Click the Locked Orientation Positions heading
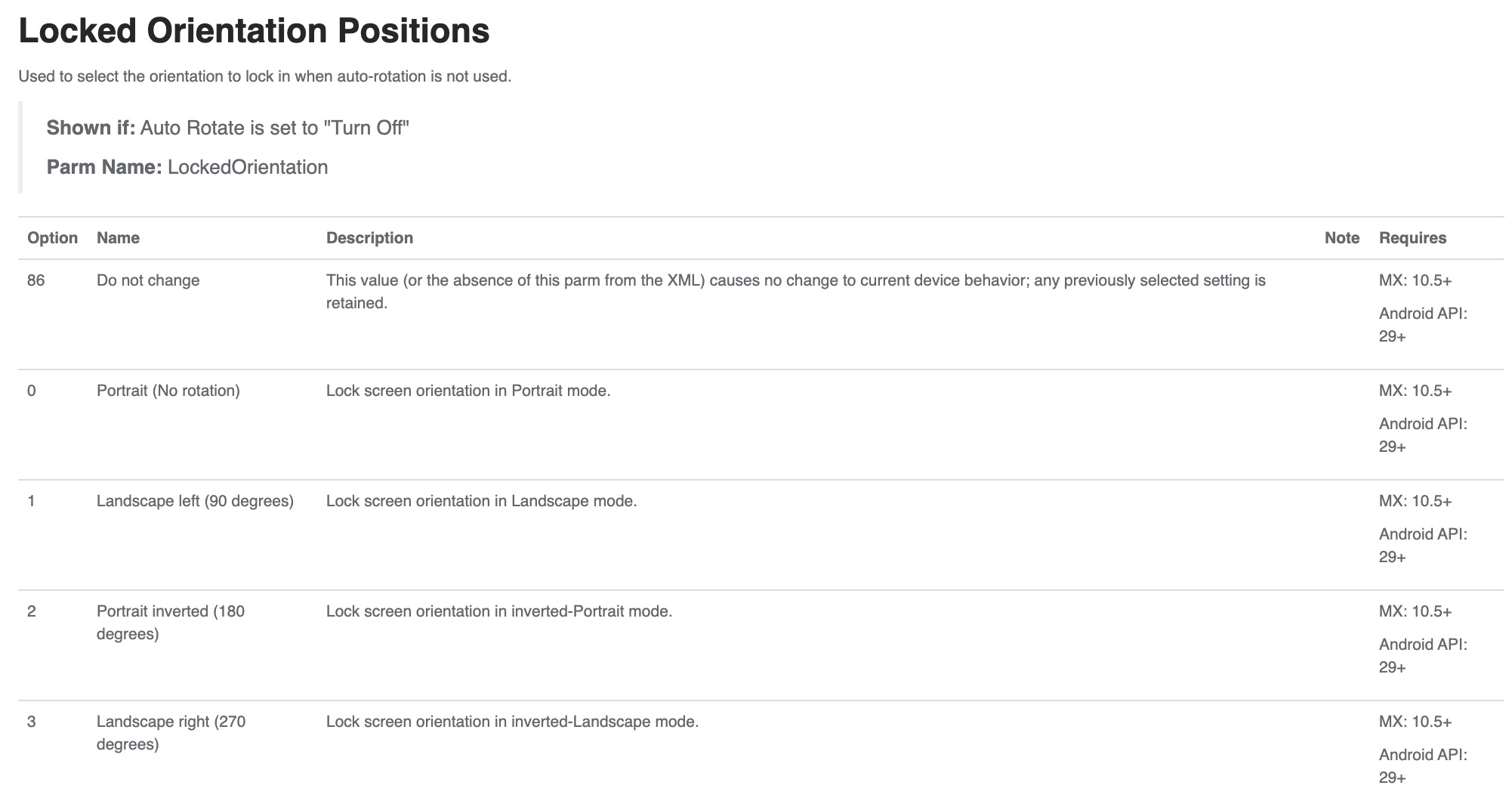 (x=254, y=32)
